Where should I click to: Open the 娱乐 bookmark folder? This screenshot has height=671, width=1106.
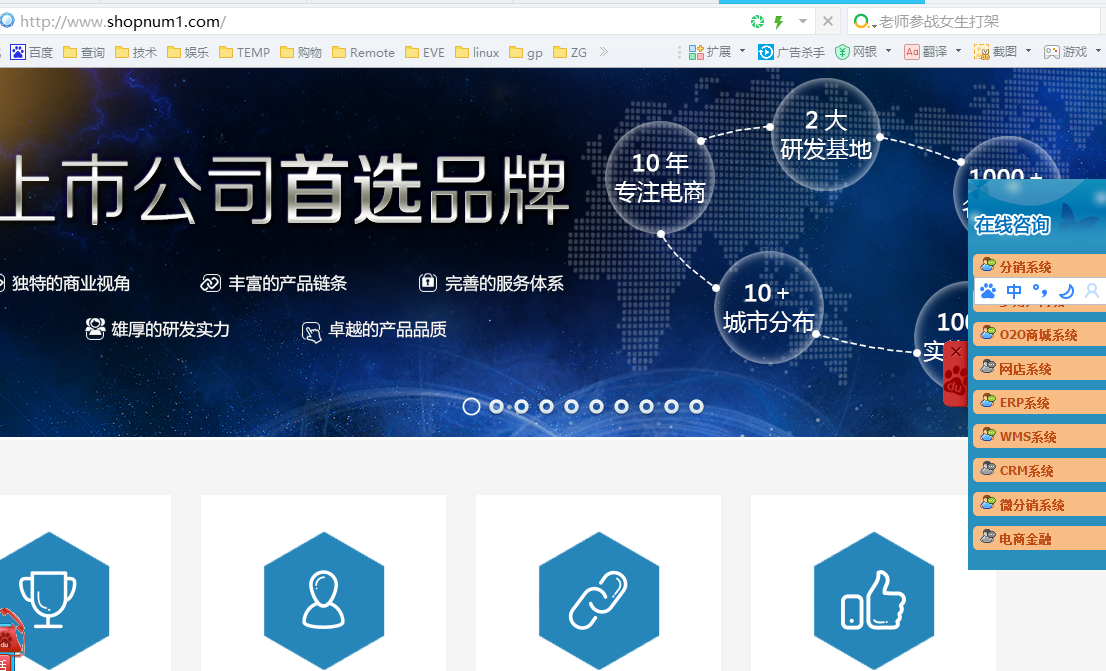click(188, 52)
